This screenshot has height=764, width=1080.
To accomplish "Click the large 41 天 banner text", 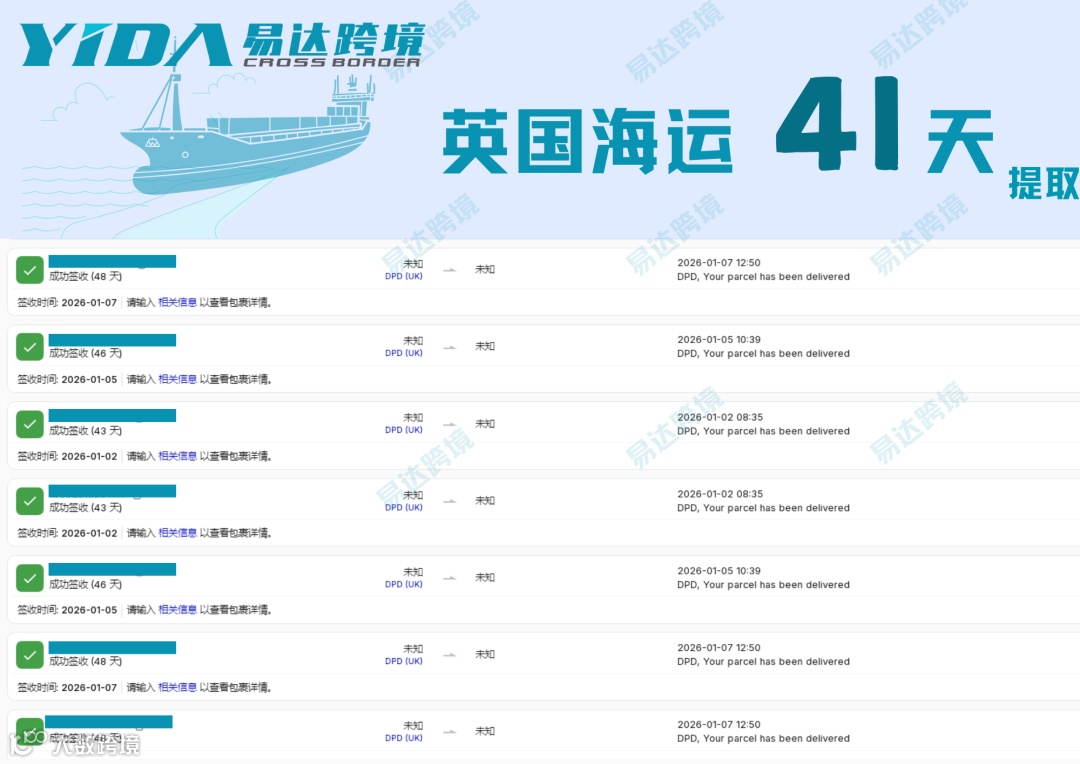I will coord(885,124).
